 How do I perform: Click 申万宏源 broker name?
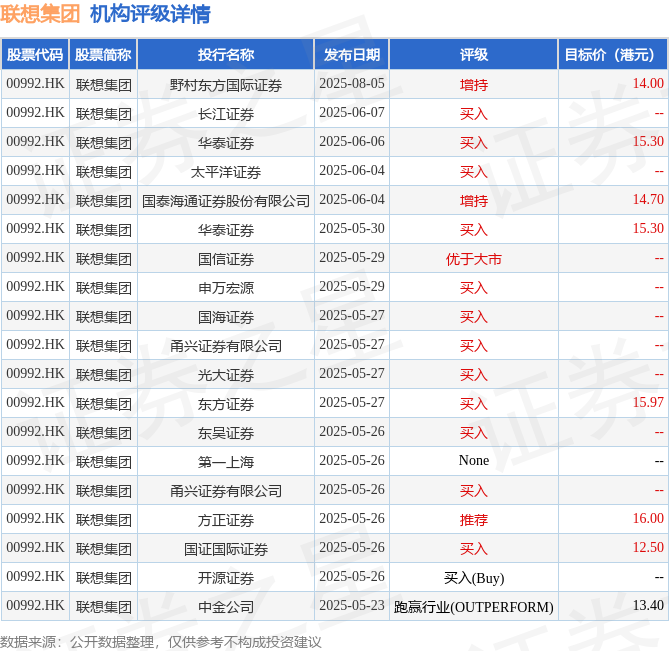pyautogui.click(x=226, y=288)
